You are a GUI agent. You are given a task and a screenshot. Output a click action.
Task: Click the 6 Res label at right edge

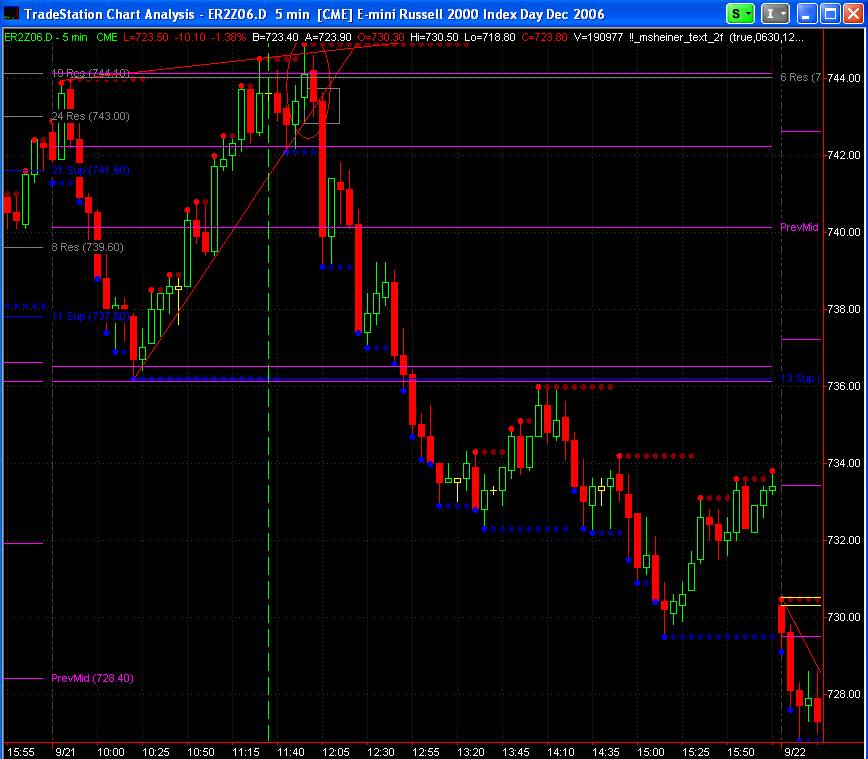tap(800, 78)
